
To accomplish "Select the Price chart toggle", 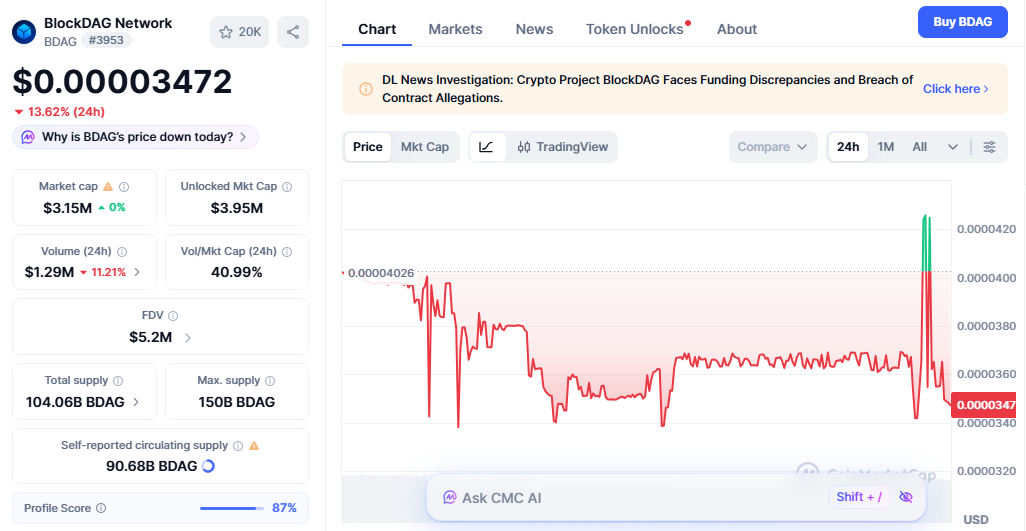I will 368,147.
